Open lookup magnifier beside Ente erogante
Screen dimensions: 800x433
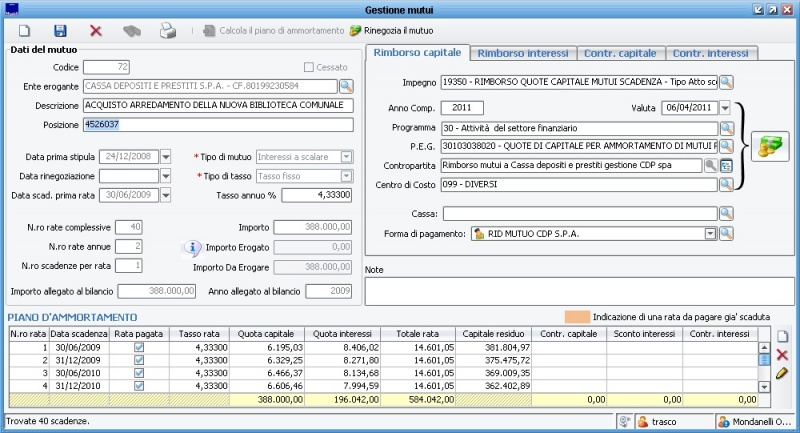pyautogui.click(x=346, y=86)
